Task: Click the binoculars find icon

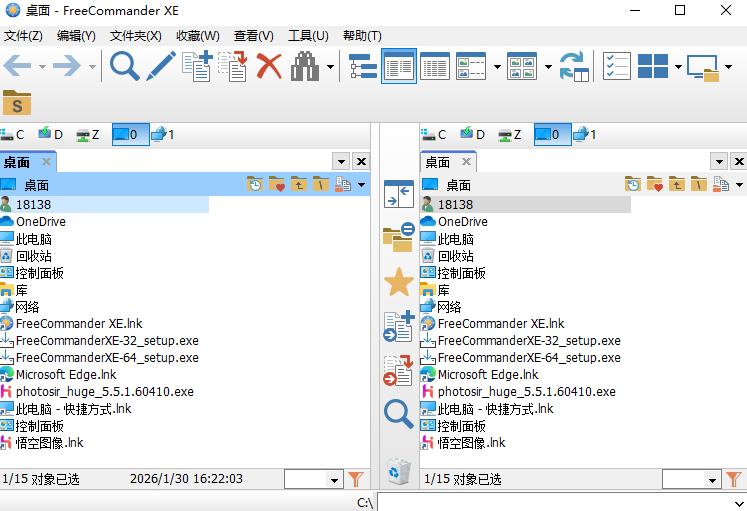Action: coord(305,66)
